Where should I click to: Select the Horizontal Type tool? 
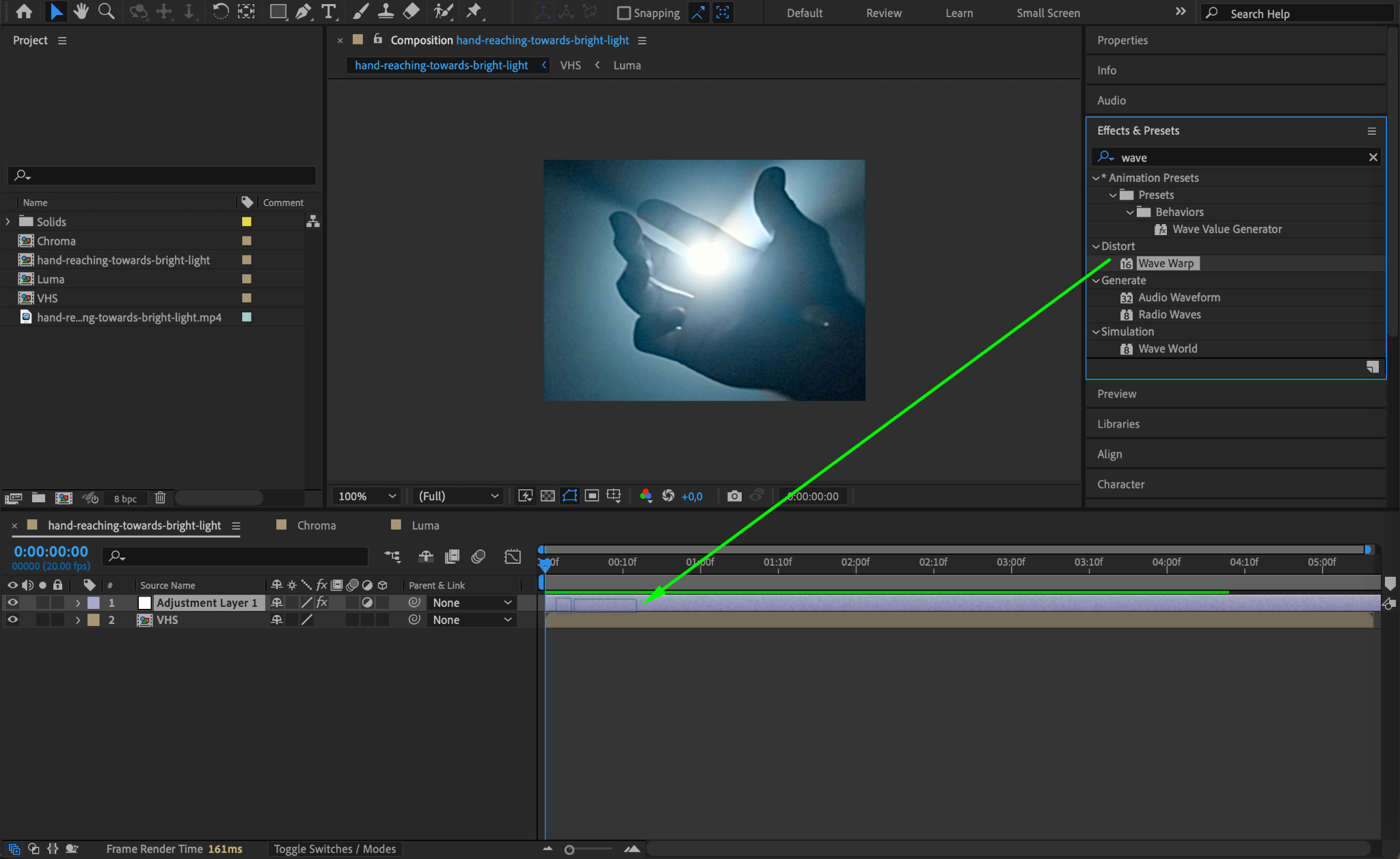coord(329,12)
